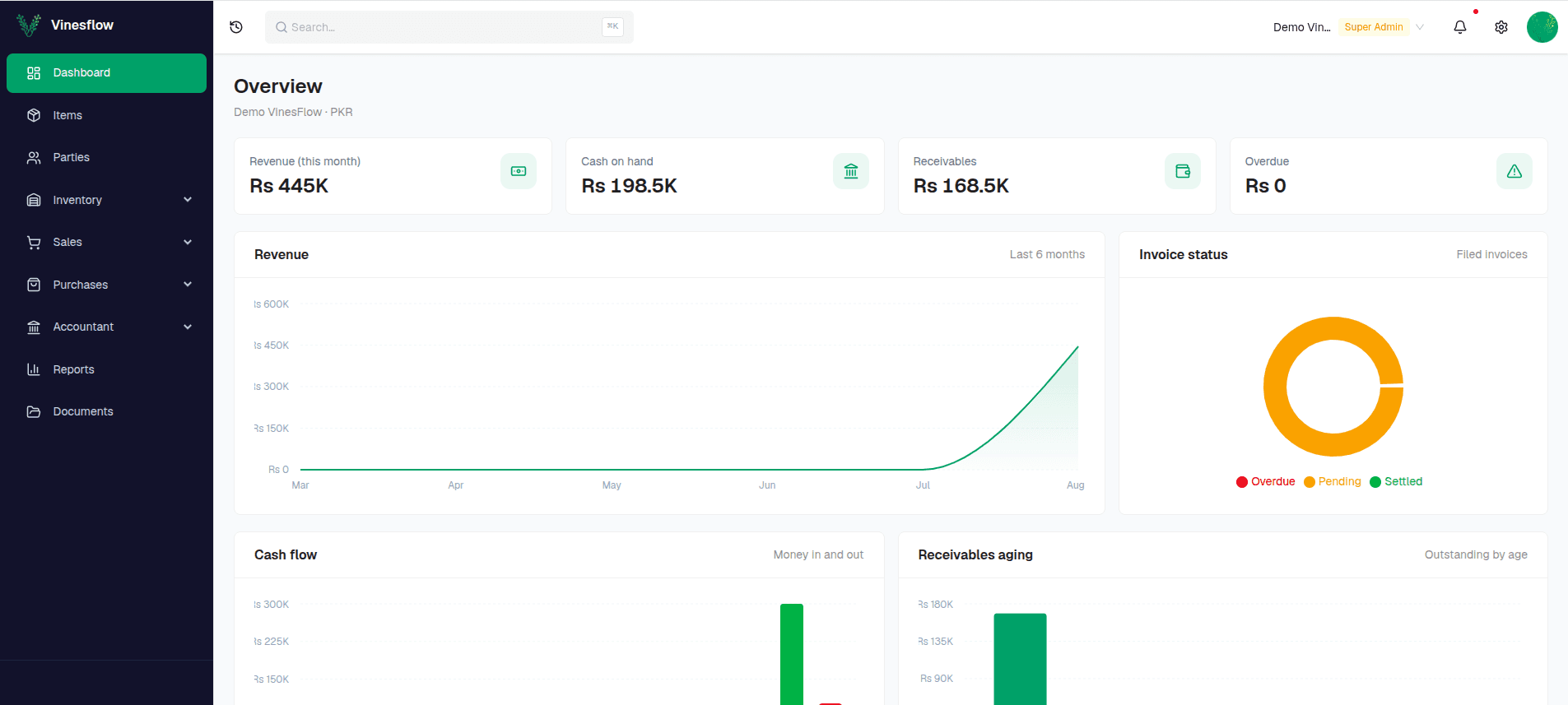1568x705 pixels.
Task: Click the Rs 0 overdue value
Action: (x=1265, y=186)
